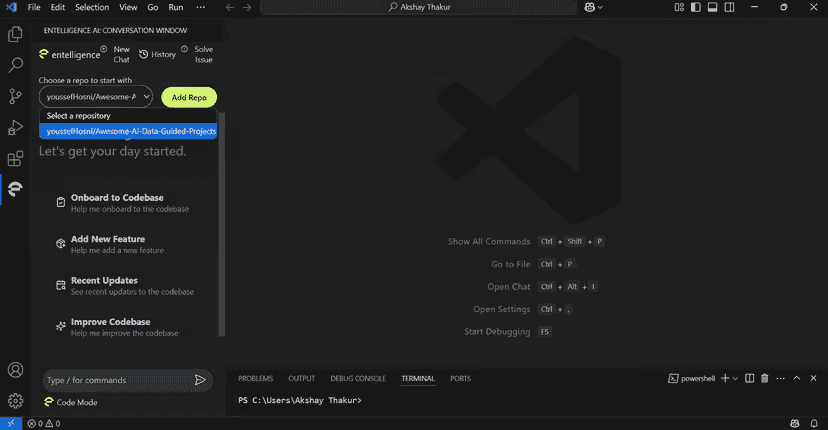Toggle the bottom panel visibility
Image resolution: width=828 pixels, height=430 pixels.
[x=713, y=7]
